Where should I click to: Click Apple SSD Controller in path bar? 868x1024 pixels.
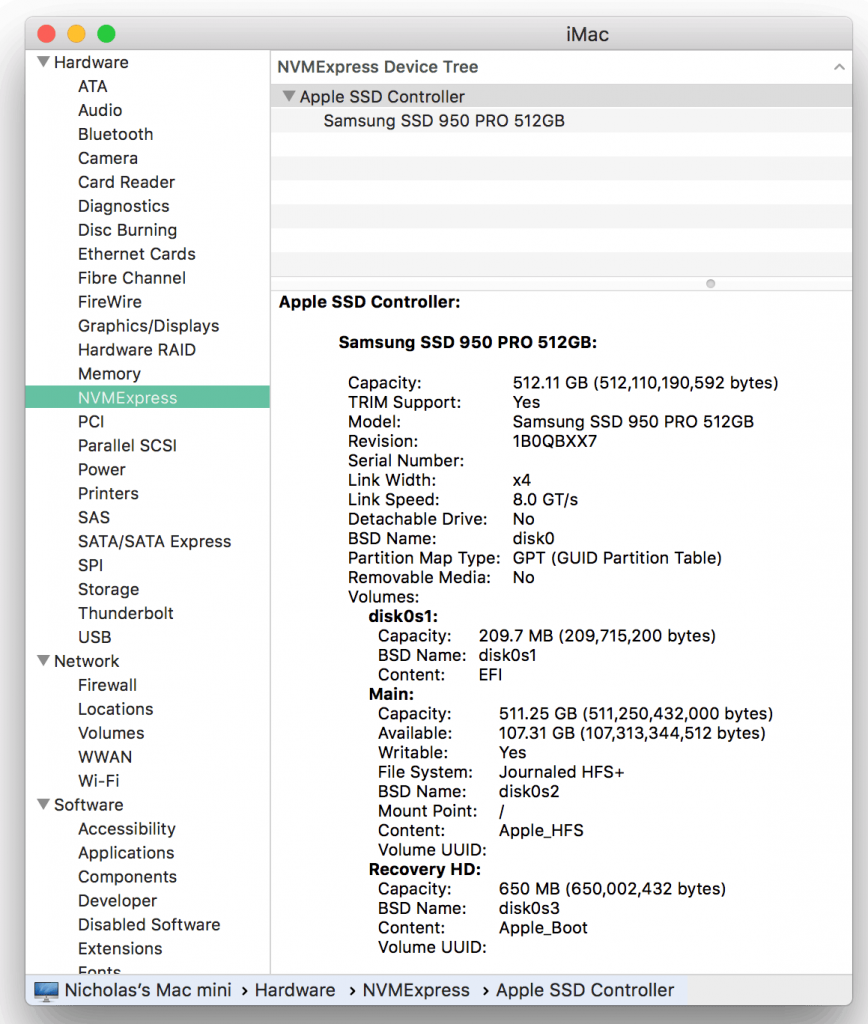(x=585, y=990)
